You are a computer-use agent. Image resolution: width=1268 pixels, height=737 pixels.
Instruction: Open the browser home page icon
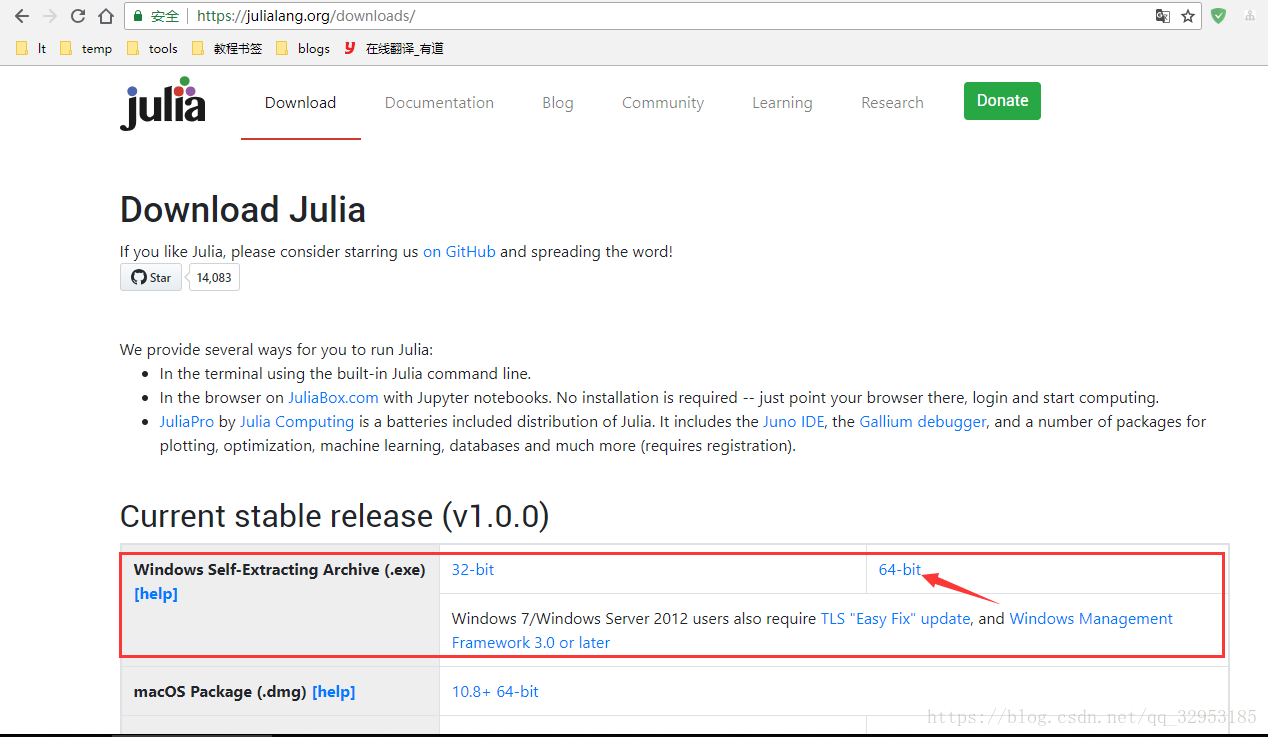tap(106, 16)
